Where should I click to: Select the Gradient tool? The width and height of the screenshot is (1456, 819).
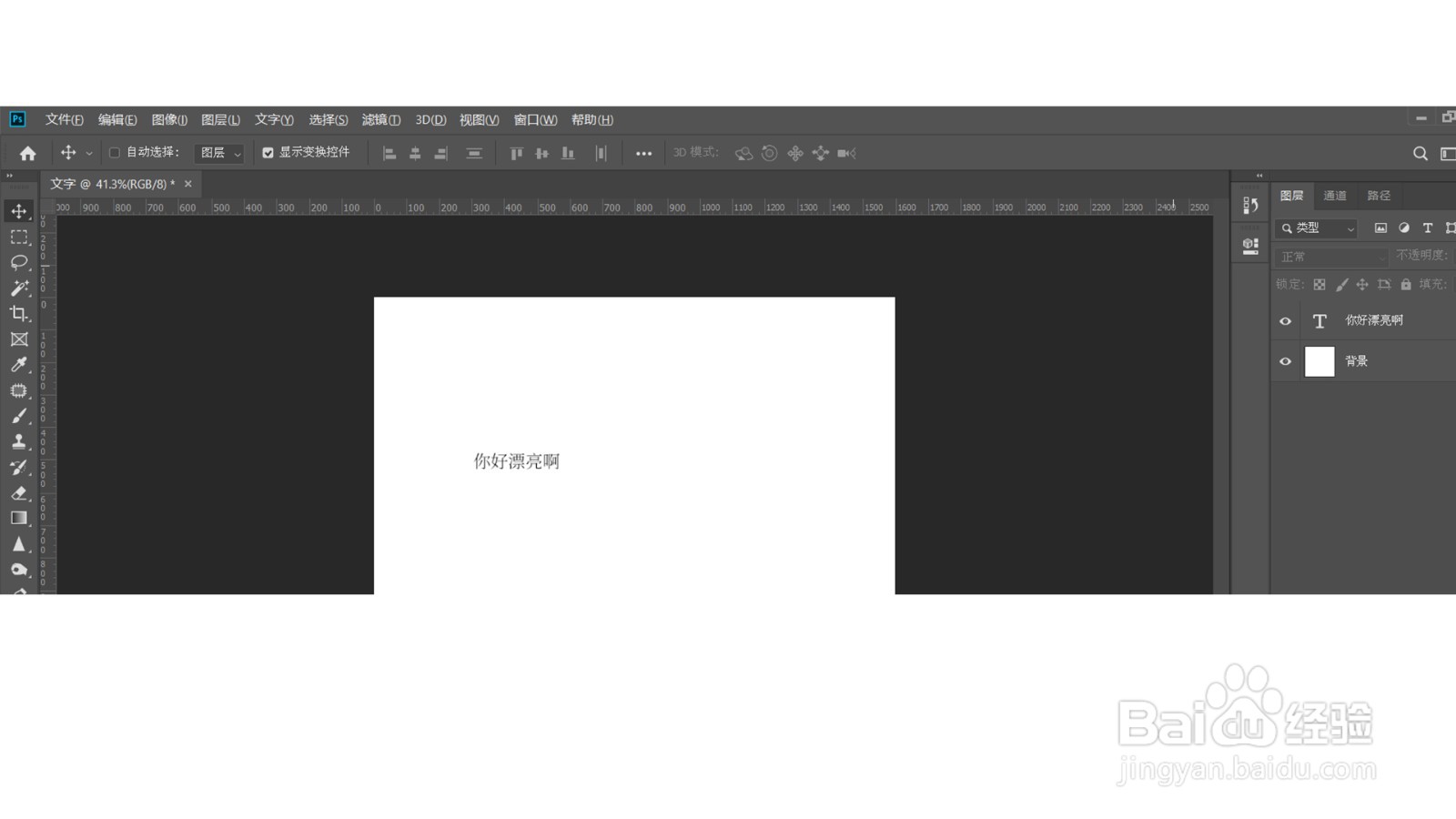18,518
